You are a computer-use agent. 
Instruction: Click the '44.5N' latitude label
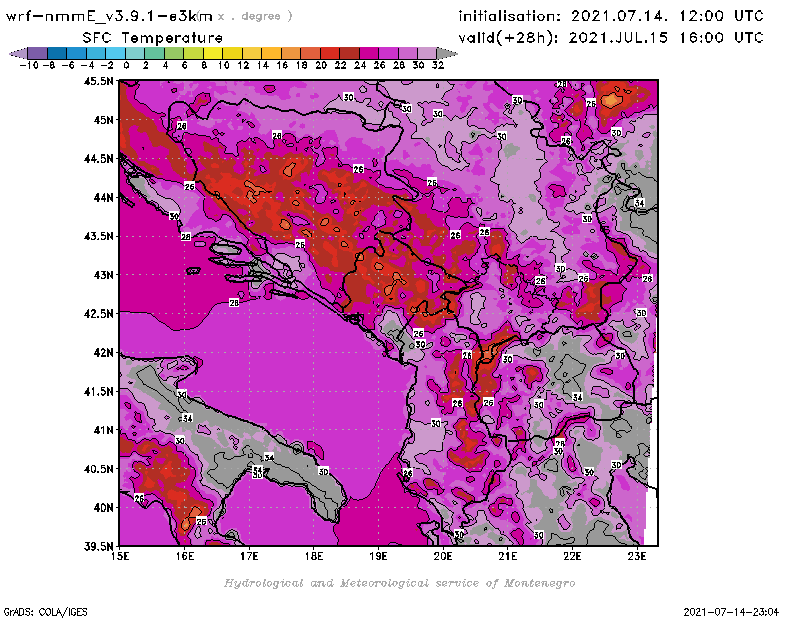99,159
